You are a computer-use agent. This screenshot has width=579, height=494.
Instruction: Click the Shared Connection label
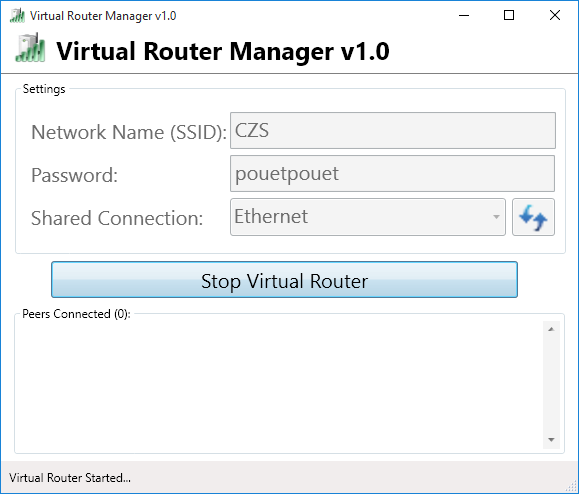(x=117, y=218)
